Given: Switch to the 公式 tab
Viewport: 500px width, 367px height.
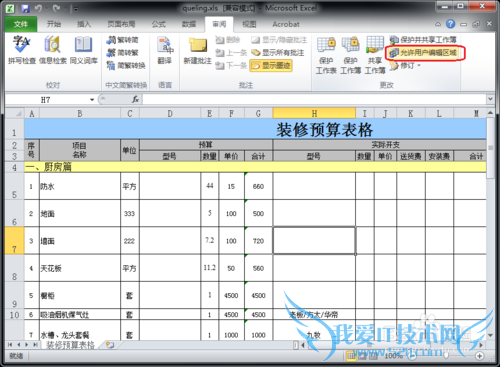Looking at the screenshot, I should [x=158, y=24].
